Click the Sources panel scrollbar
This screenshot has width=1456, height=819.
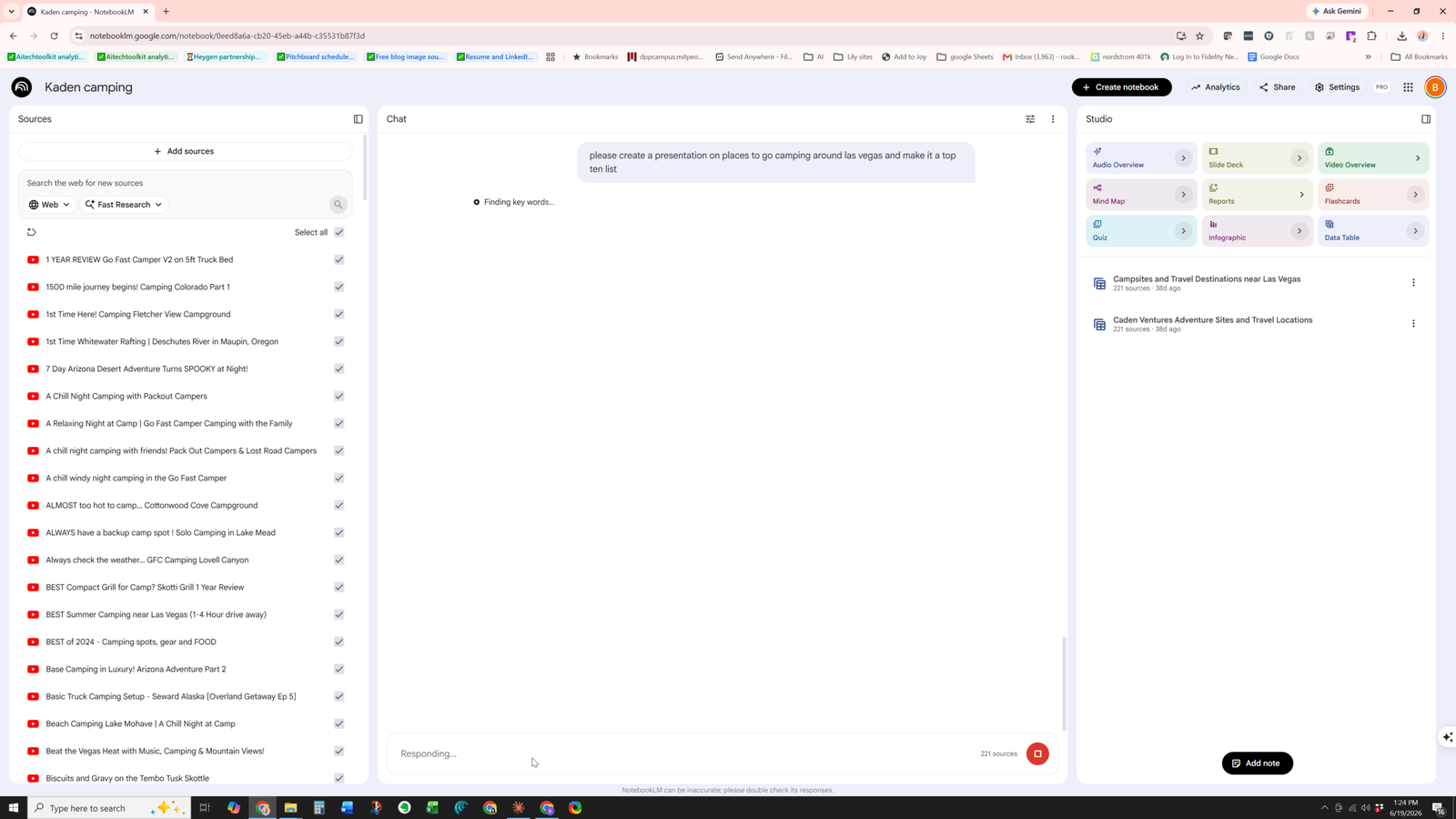365,168
